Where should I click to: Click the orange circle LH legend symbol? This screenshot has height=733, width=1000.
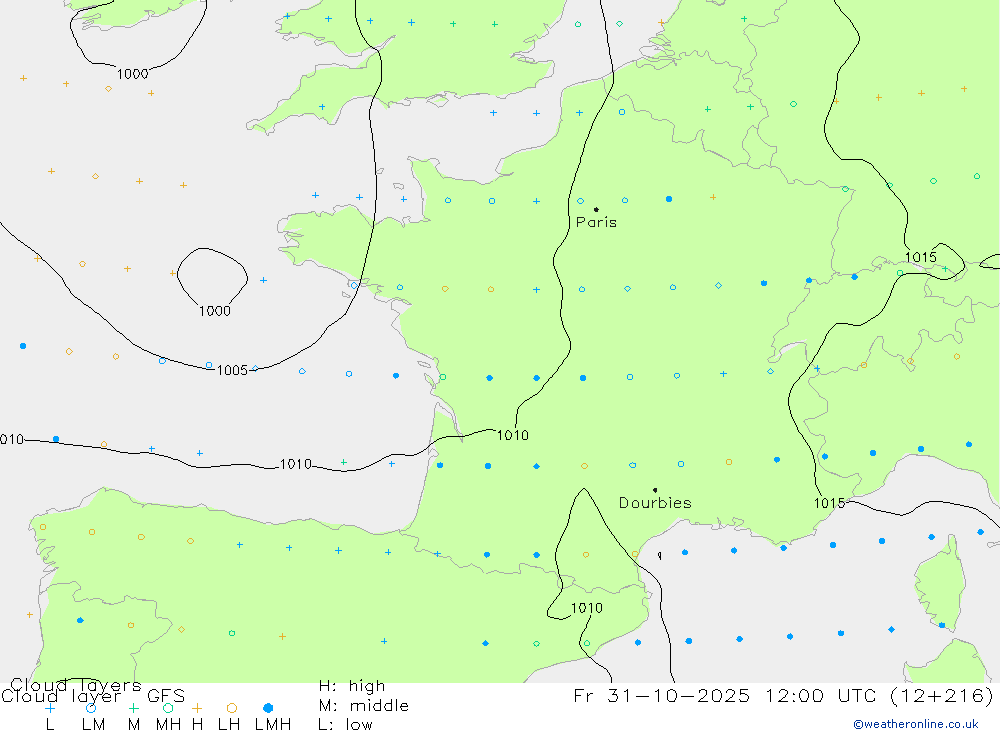pyautogui.click(x=232, y=708)
